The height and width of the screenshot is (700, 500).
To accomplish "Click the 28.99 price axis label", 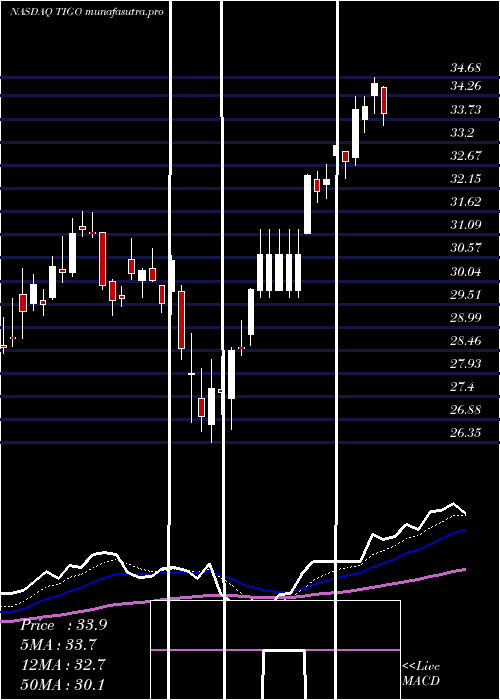I will (x=465, y=318).
